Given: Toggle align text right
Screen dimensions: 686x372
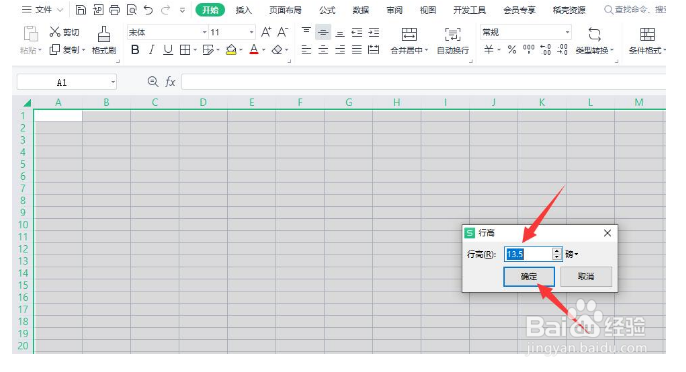Looking at the screenshot, I should [x=340, y=50].
